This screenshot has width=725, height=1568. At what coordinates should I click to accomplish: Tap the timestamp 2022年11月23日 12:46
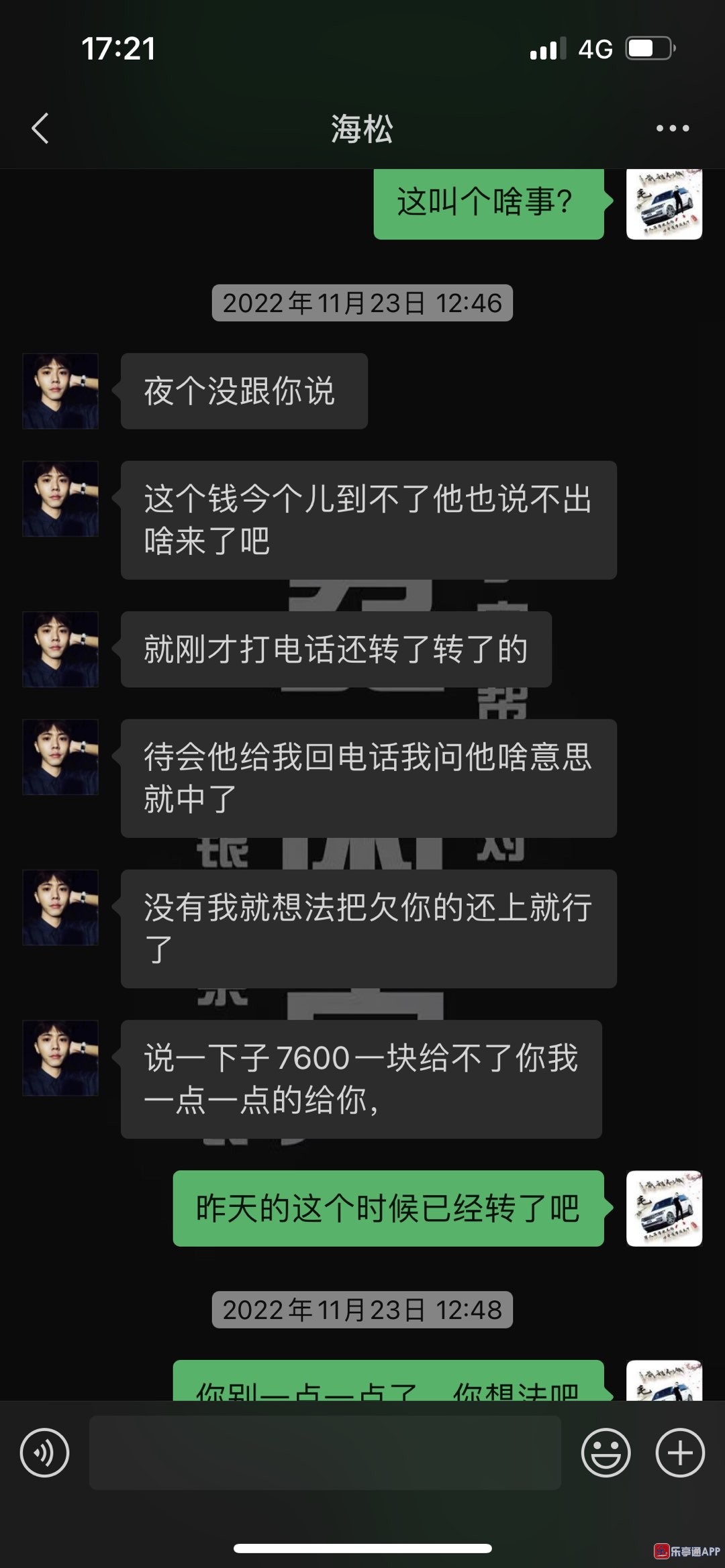coord(362,303)
